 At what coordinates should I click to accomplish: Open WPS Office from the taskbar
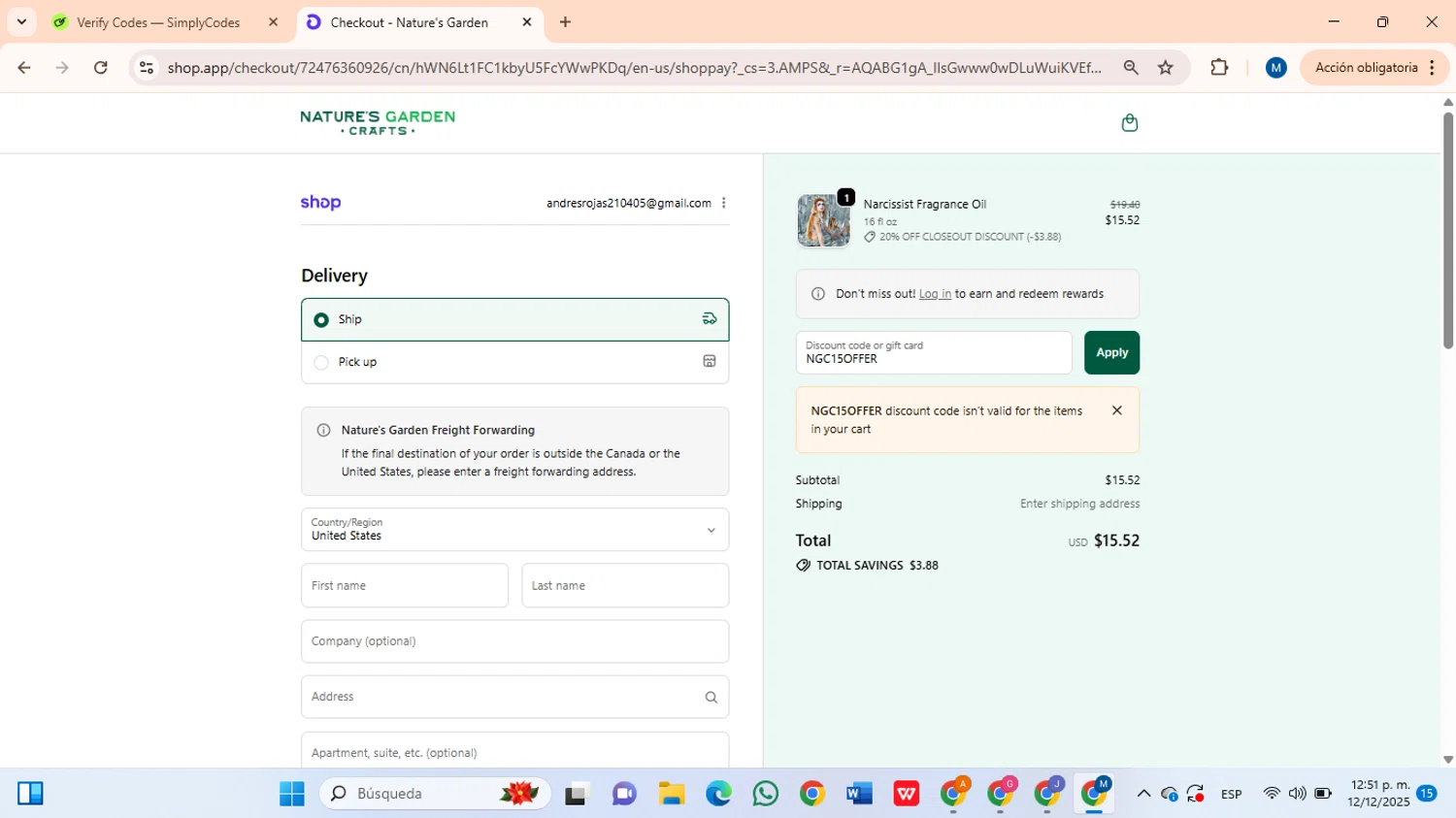pos(907,794)
